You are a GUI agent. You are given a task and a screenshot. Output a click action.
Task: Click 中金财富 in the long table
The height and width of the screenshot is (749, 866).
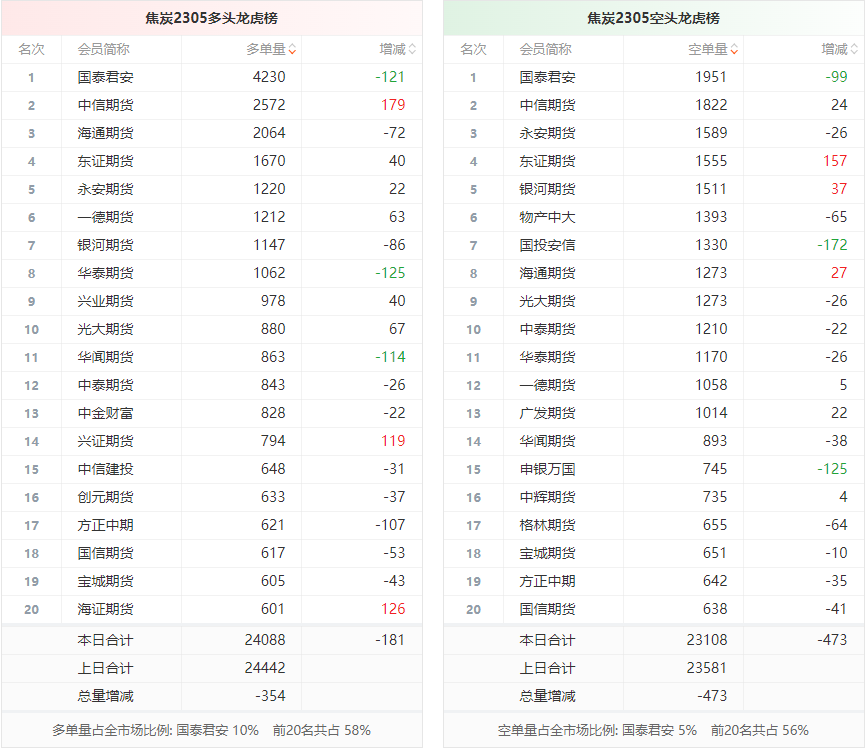point(105,413)
